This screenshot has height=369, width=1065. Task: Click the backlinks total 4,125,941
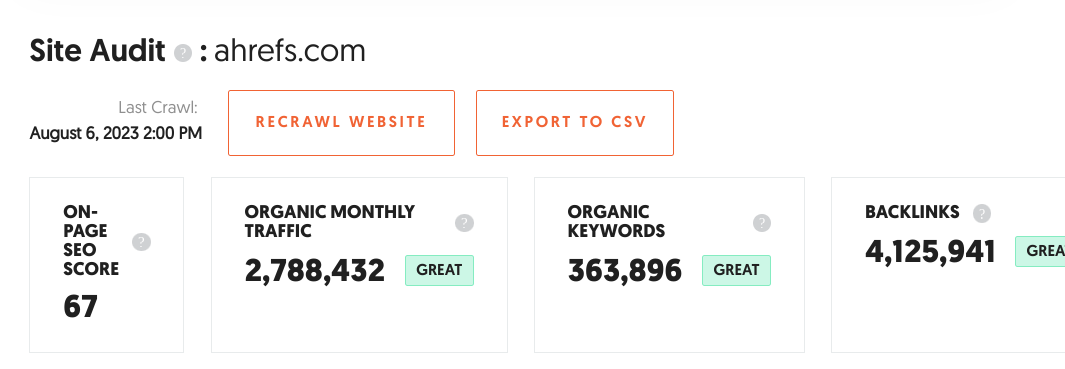931,251
